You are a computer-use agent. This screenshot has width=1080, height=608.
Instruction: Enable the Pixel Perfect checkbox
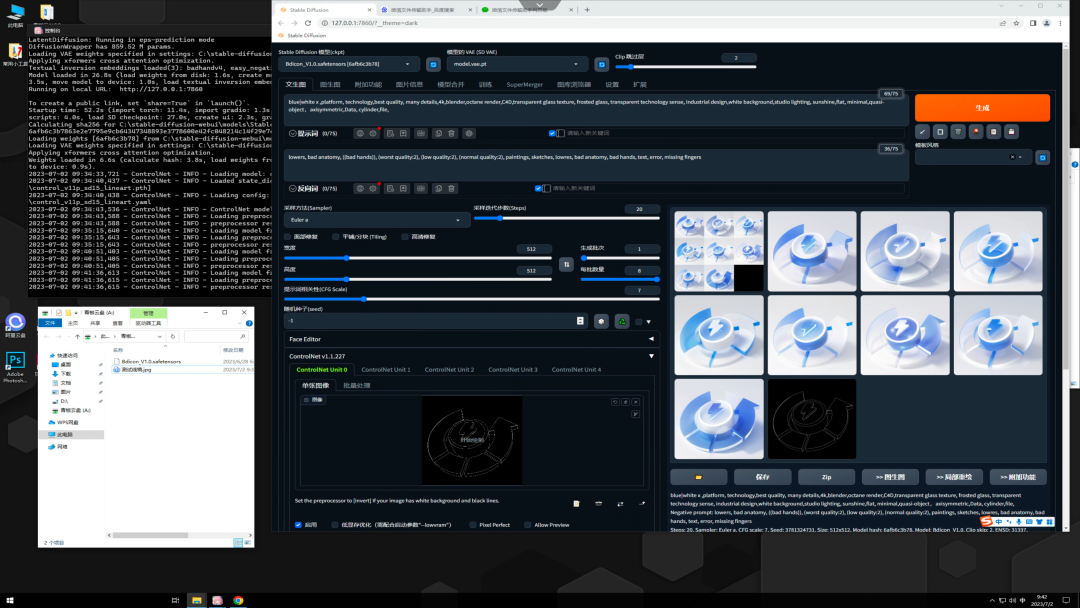[x=472, y=525]
